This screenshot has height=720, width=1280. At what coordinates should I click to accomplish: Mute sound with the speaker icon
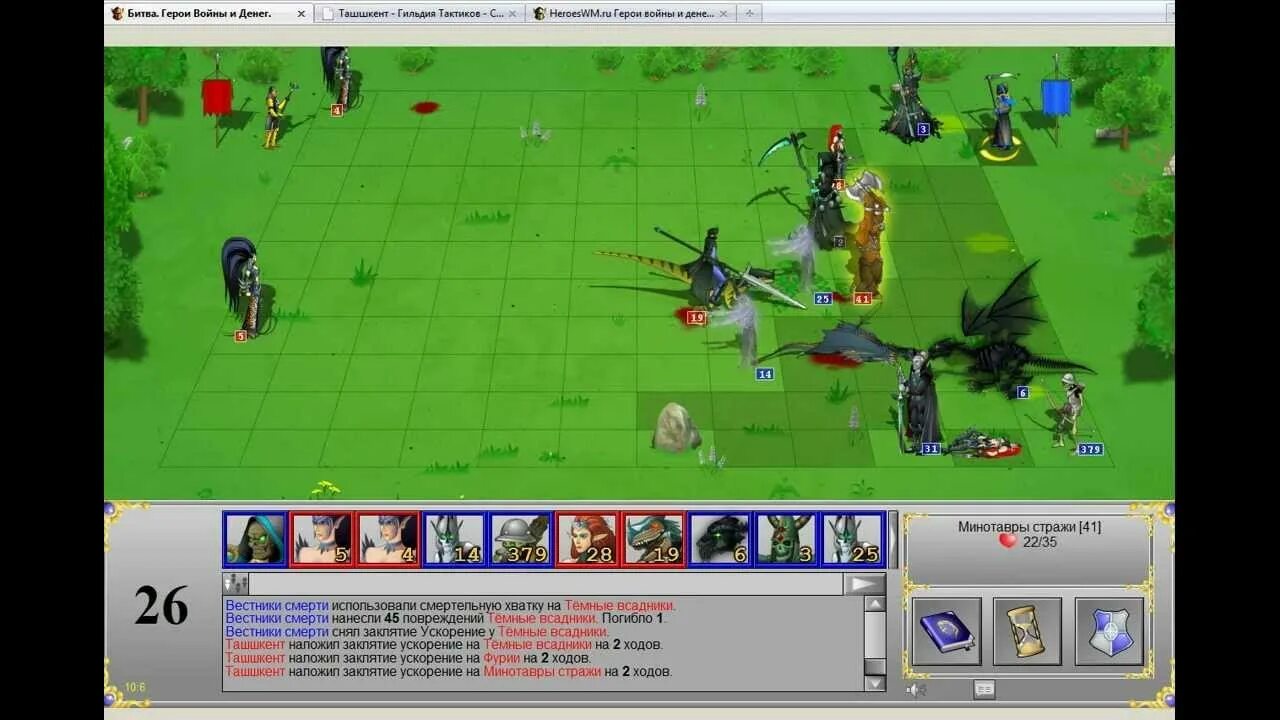pyautogui.click(x=915, y=689)
